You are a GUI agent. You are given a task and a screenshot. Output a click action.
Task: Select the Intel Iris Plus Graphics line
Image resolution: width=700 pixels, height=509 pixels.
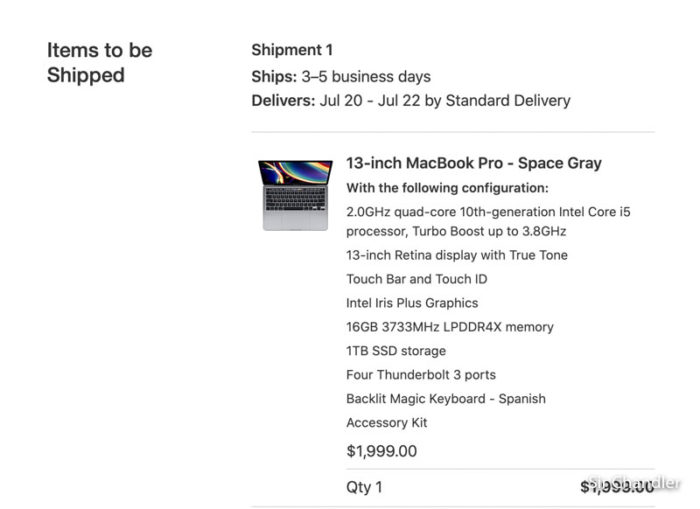tap(412, 303)
